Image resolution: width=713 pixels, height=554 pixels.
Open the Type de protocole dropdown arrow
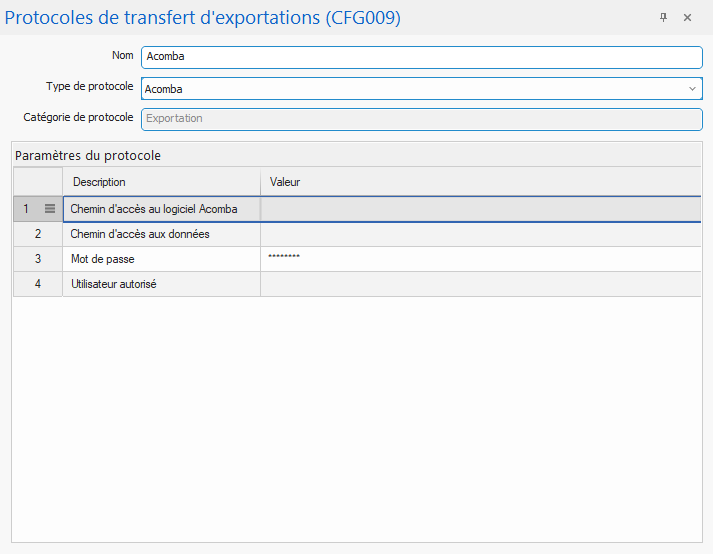tap(692, 89)
